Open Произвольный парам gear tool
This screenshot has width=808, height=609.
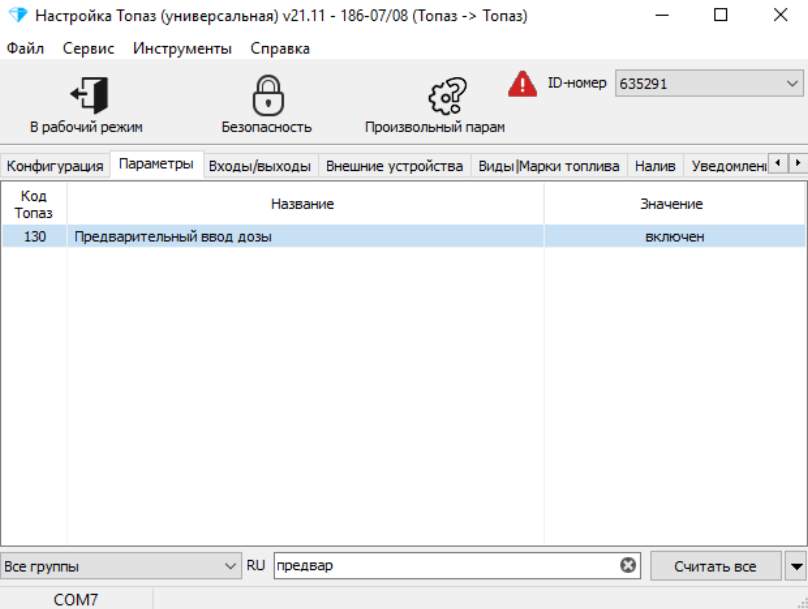tap(435, 106)
